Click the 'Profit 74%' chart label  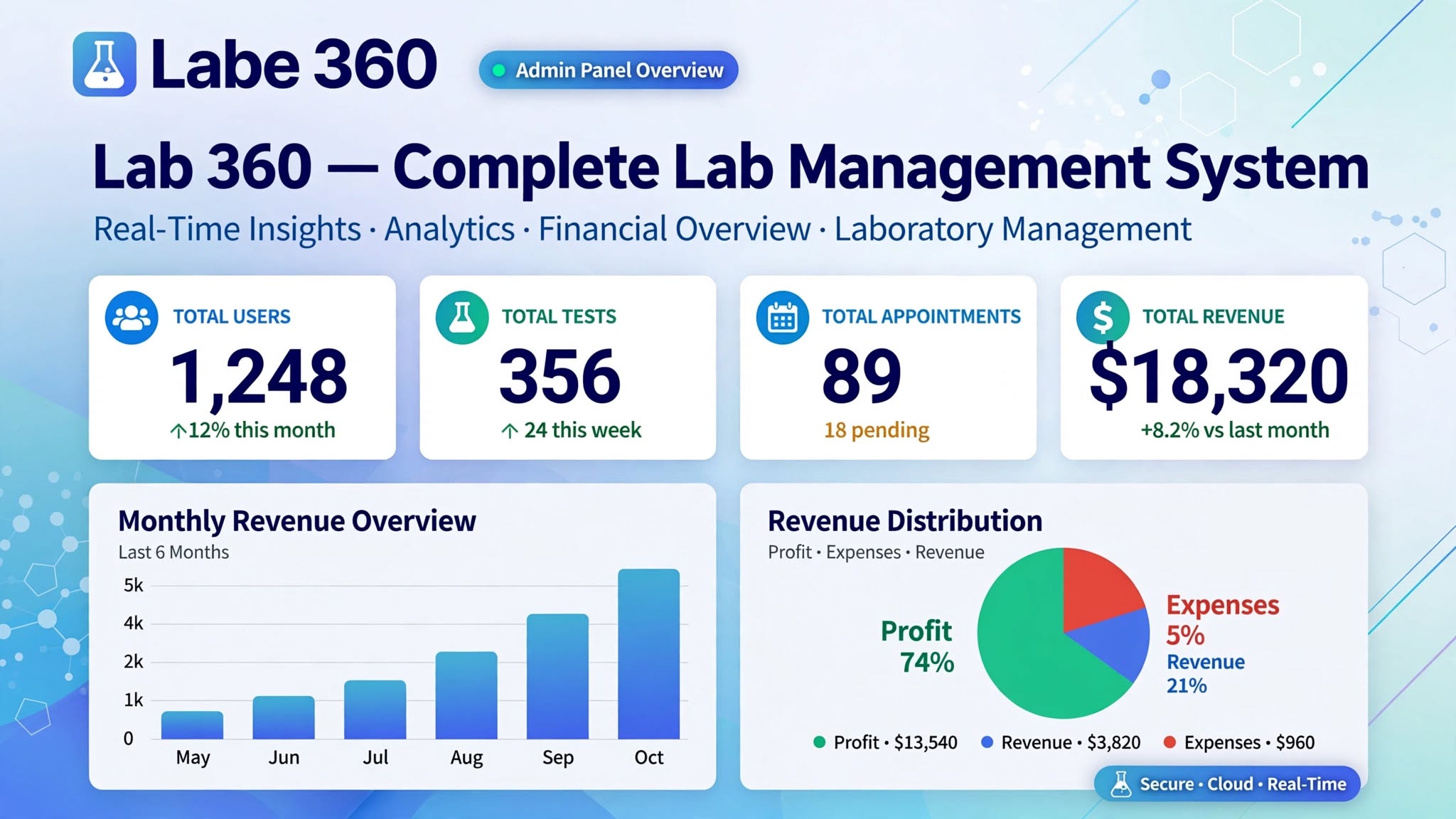[x=917, y=646]
